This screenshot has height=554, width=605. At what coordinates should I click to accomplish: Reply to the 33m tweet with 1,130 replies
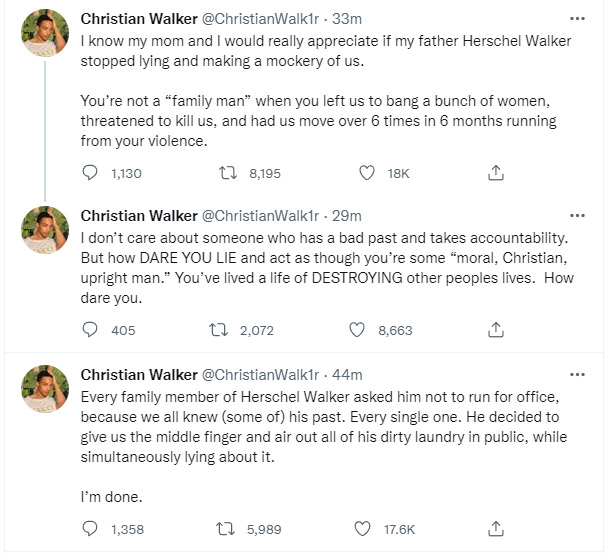(90, 173)
